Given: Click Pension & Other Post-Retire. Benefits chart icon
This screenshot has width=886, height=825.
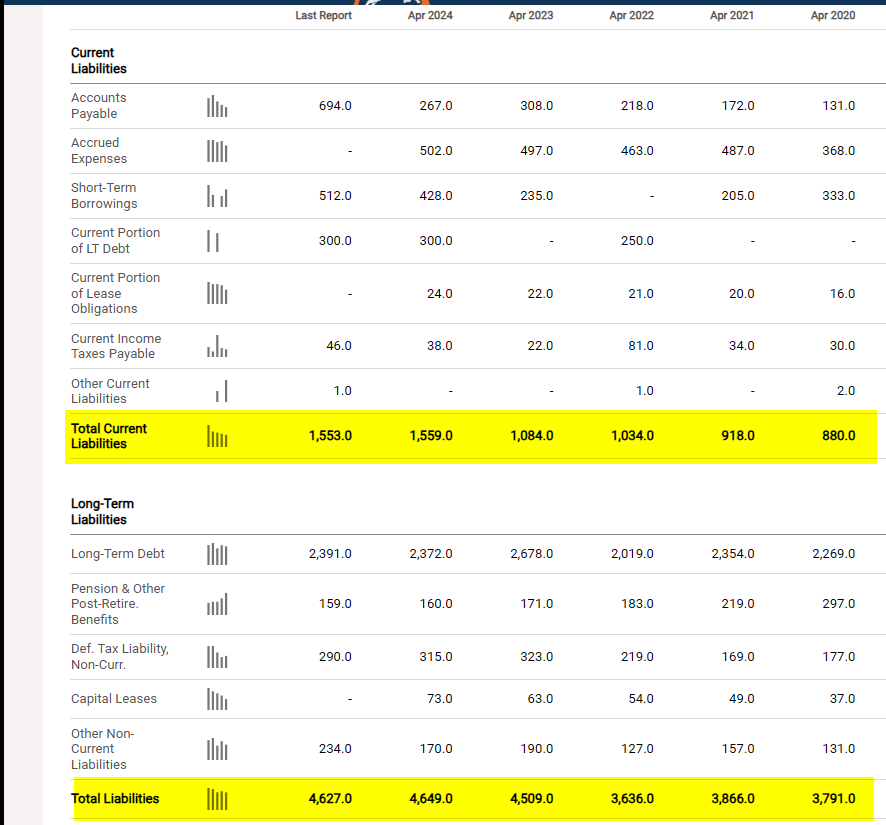Looking at the screenshot, I should pyautogui.click(x=217, y=604).
